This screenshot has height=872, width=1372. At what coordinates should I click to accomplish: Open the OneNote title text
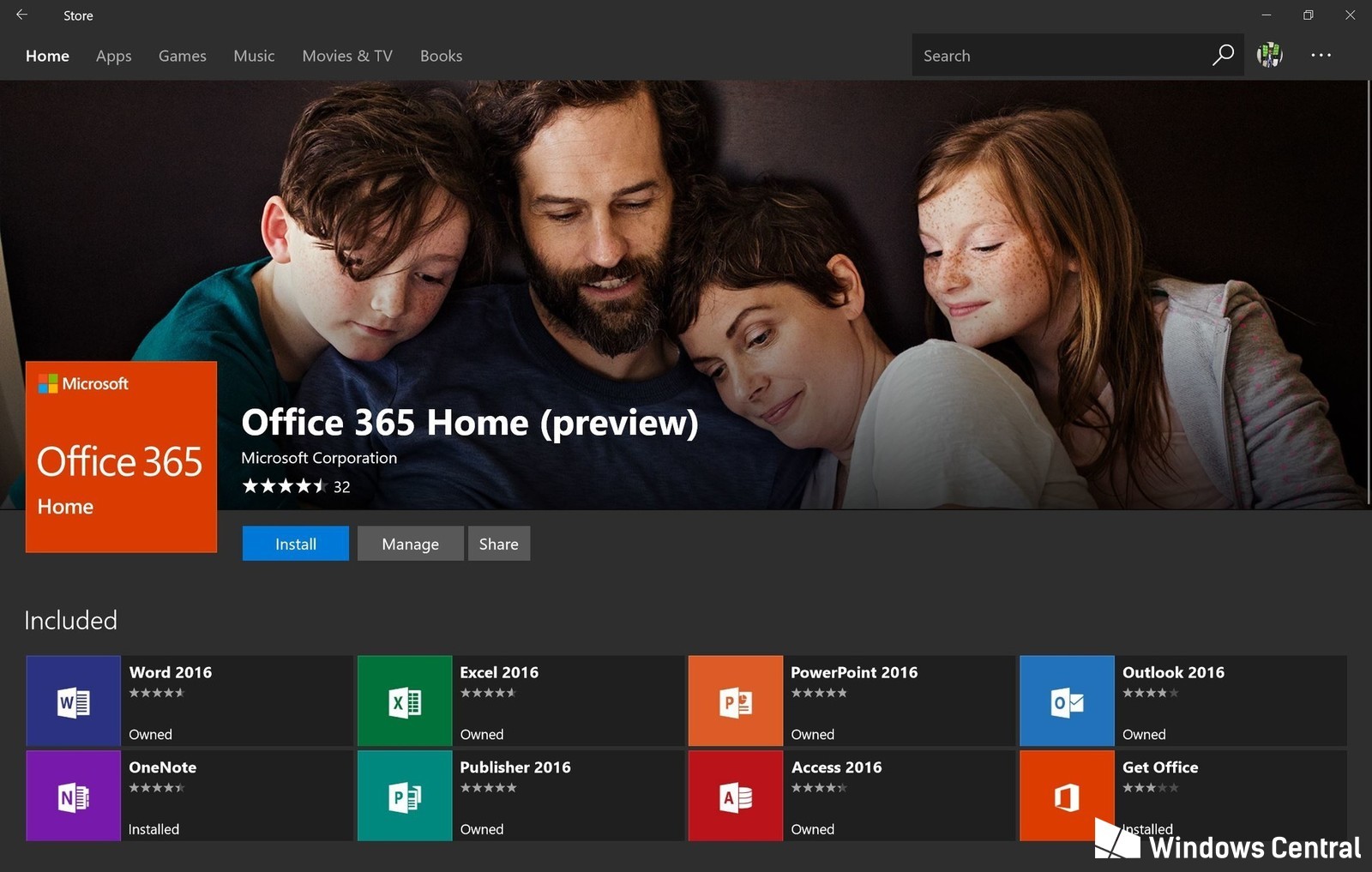pyautogui.click(x=163, y=767)
